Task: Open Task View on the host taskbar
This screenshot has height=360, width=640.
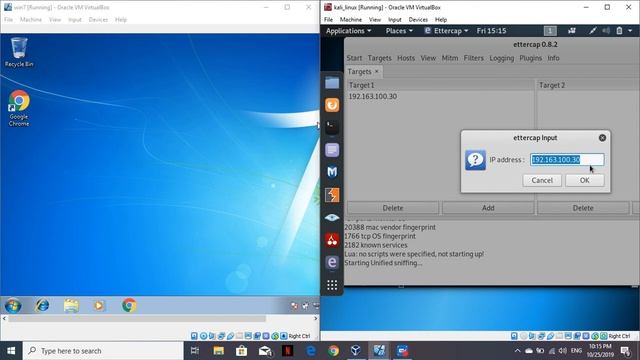Action: [195, 351]
